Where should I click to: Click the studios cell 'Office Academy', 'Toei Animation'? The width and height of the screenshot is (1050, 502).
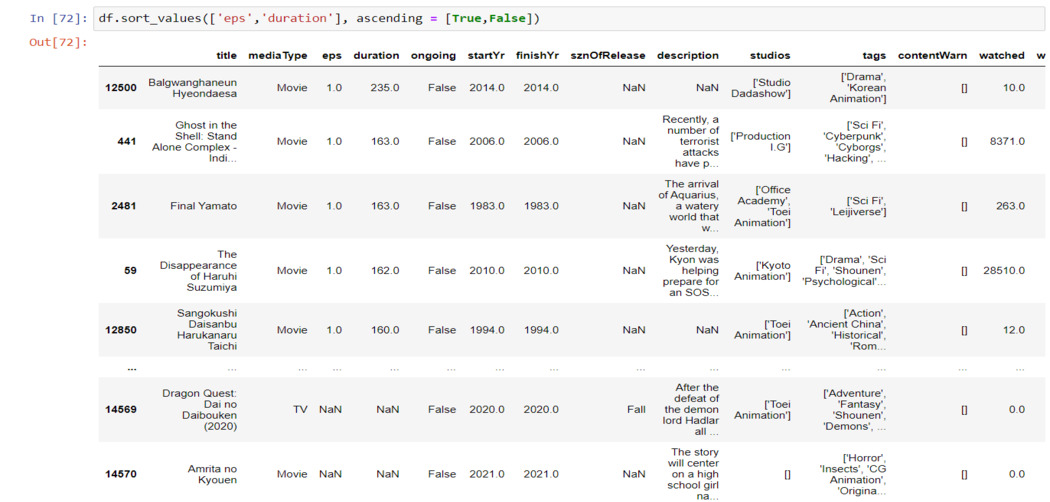click(x=762, y=205)
